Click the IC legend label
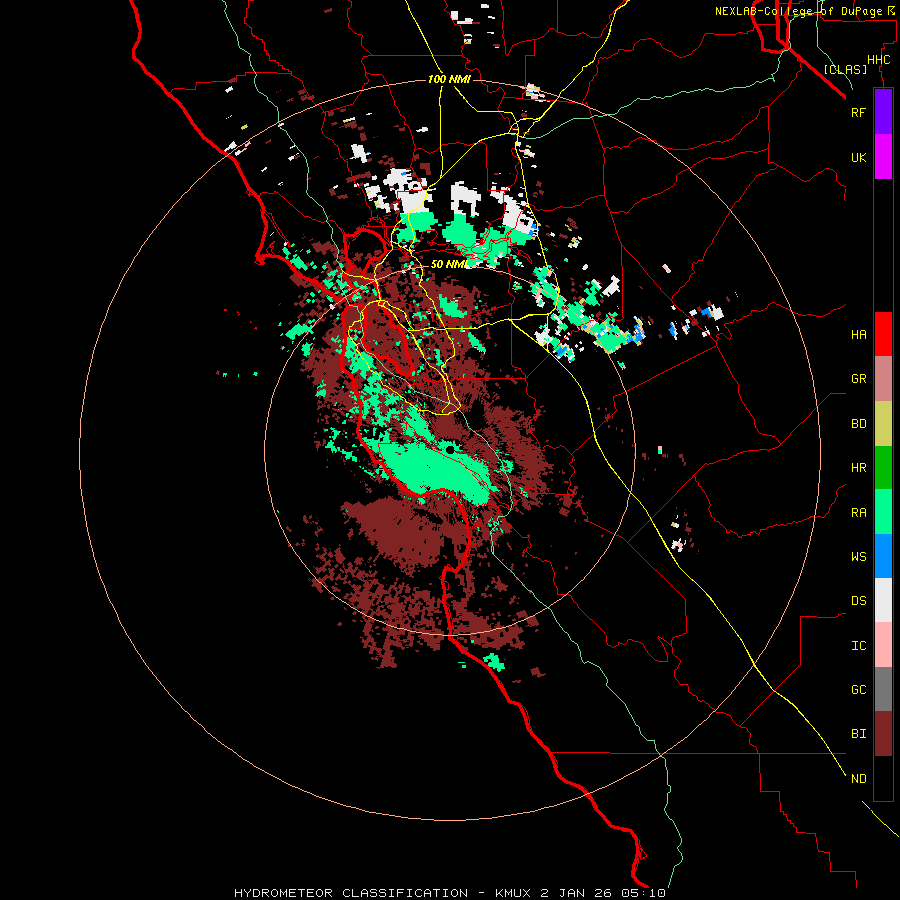 pos(858,646)
